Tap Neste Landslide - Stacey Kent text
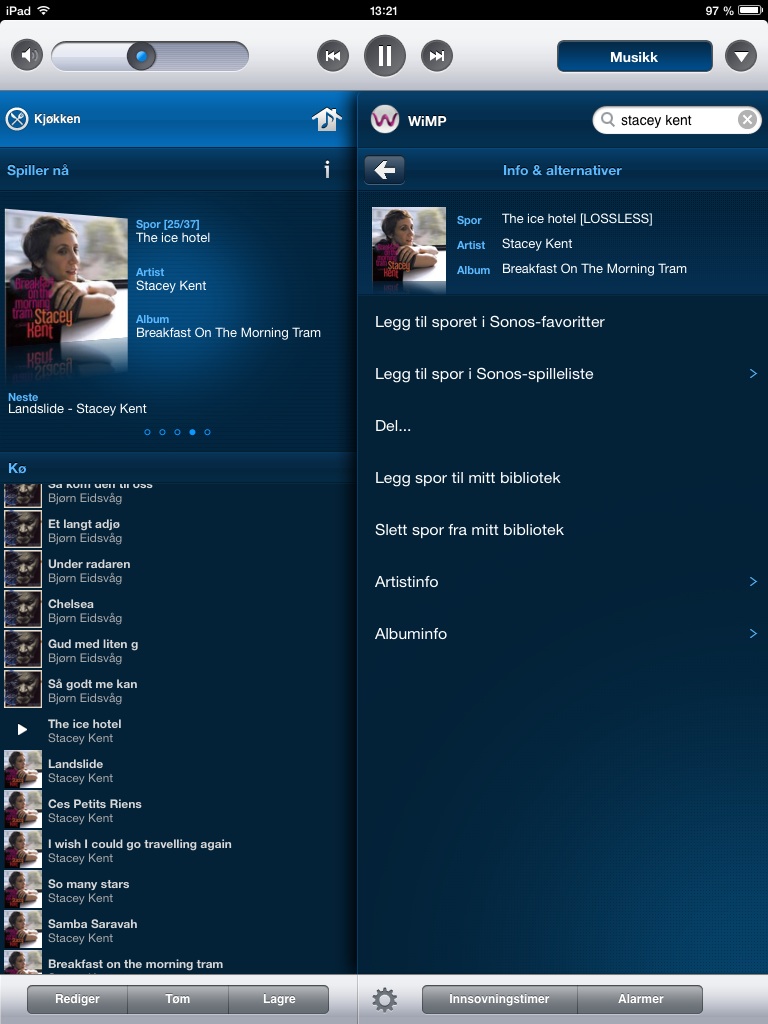Viewport: 768px width, 1024px height. pos(77,403)
